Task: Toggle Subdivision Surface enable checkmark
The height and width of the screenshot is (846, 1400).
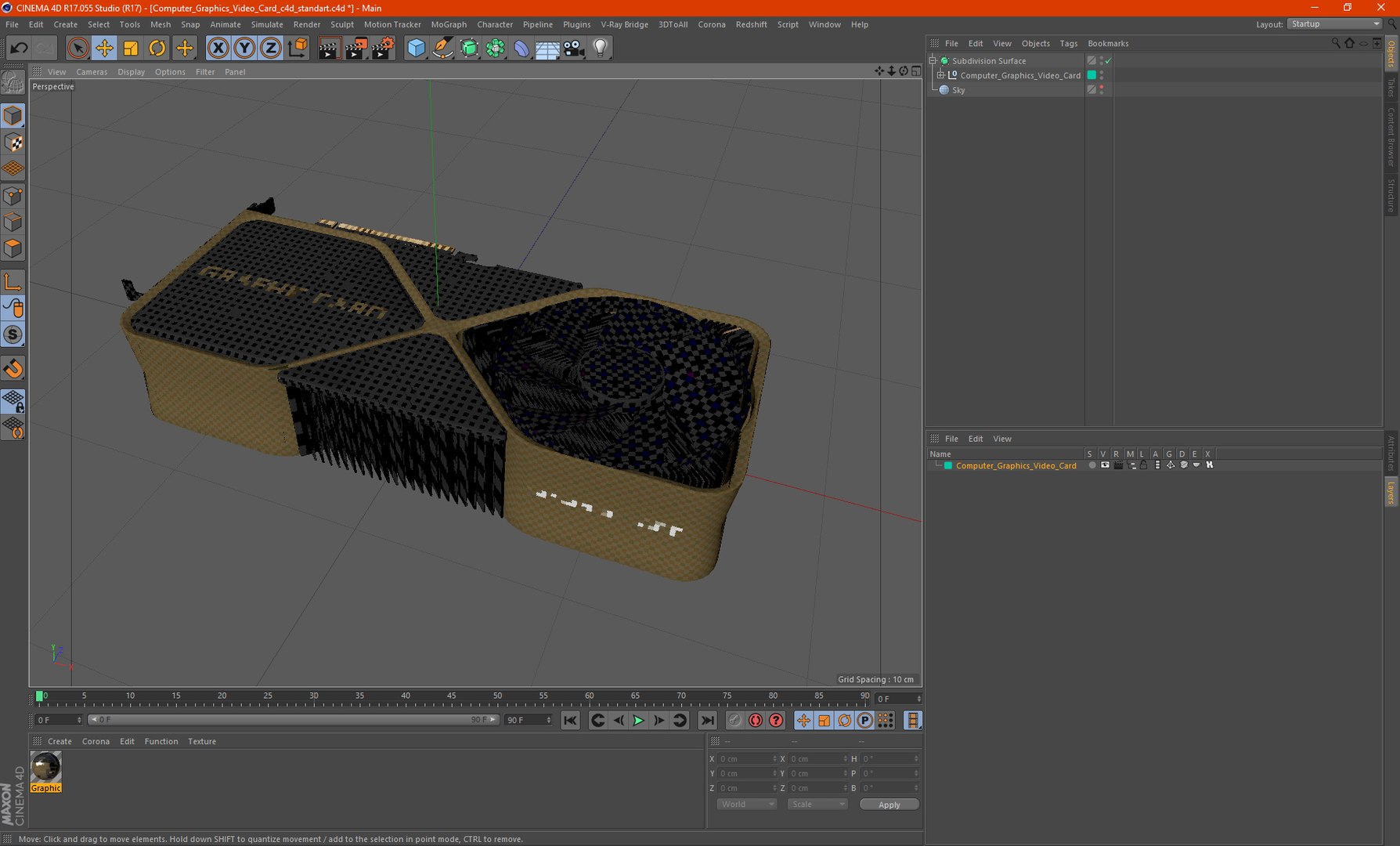Action: 1109,61
